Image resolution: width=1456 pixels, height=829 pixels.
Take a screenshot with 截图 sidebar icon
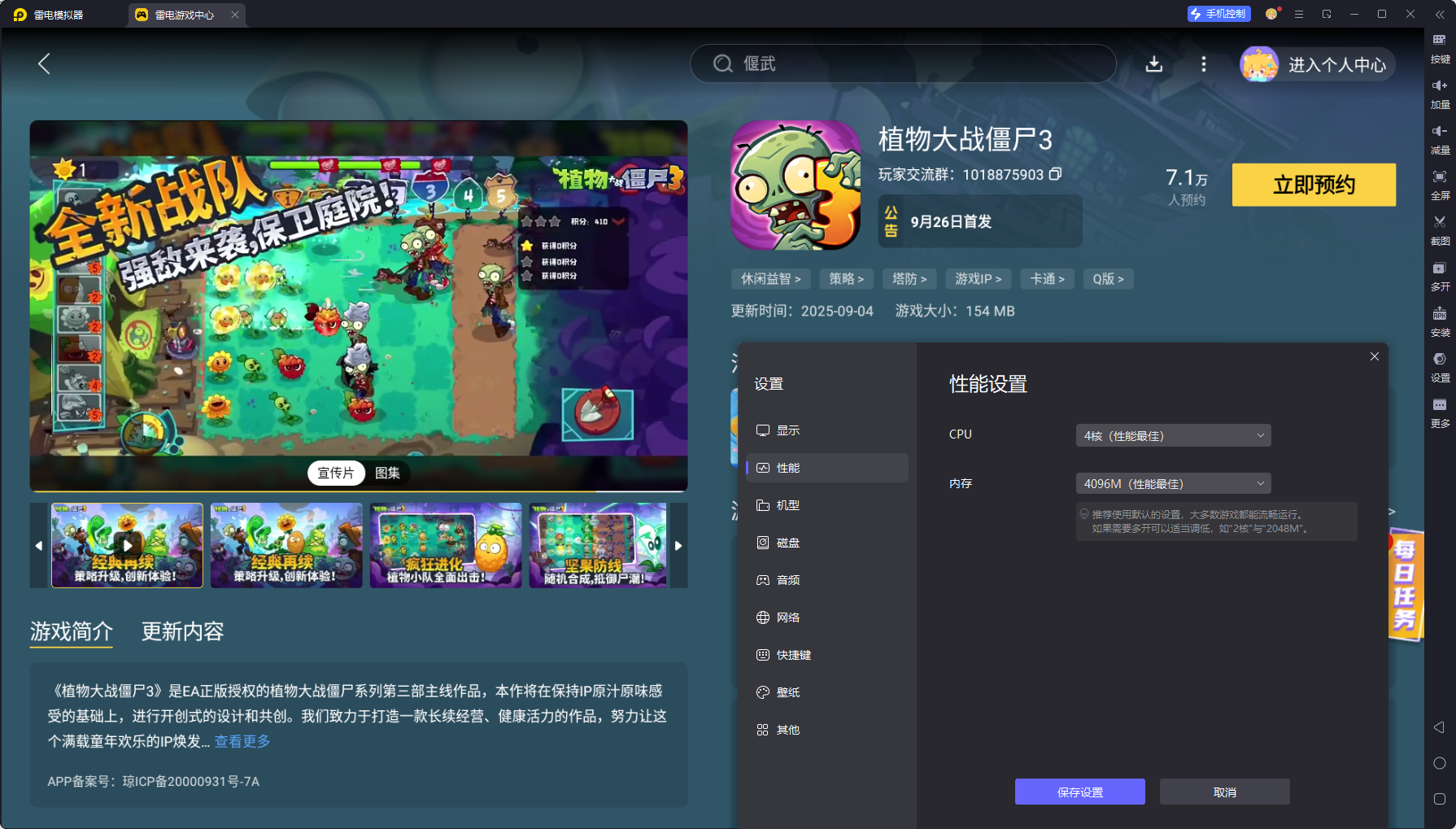click(x=1440, y=231)
